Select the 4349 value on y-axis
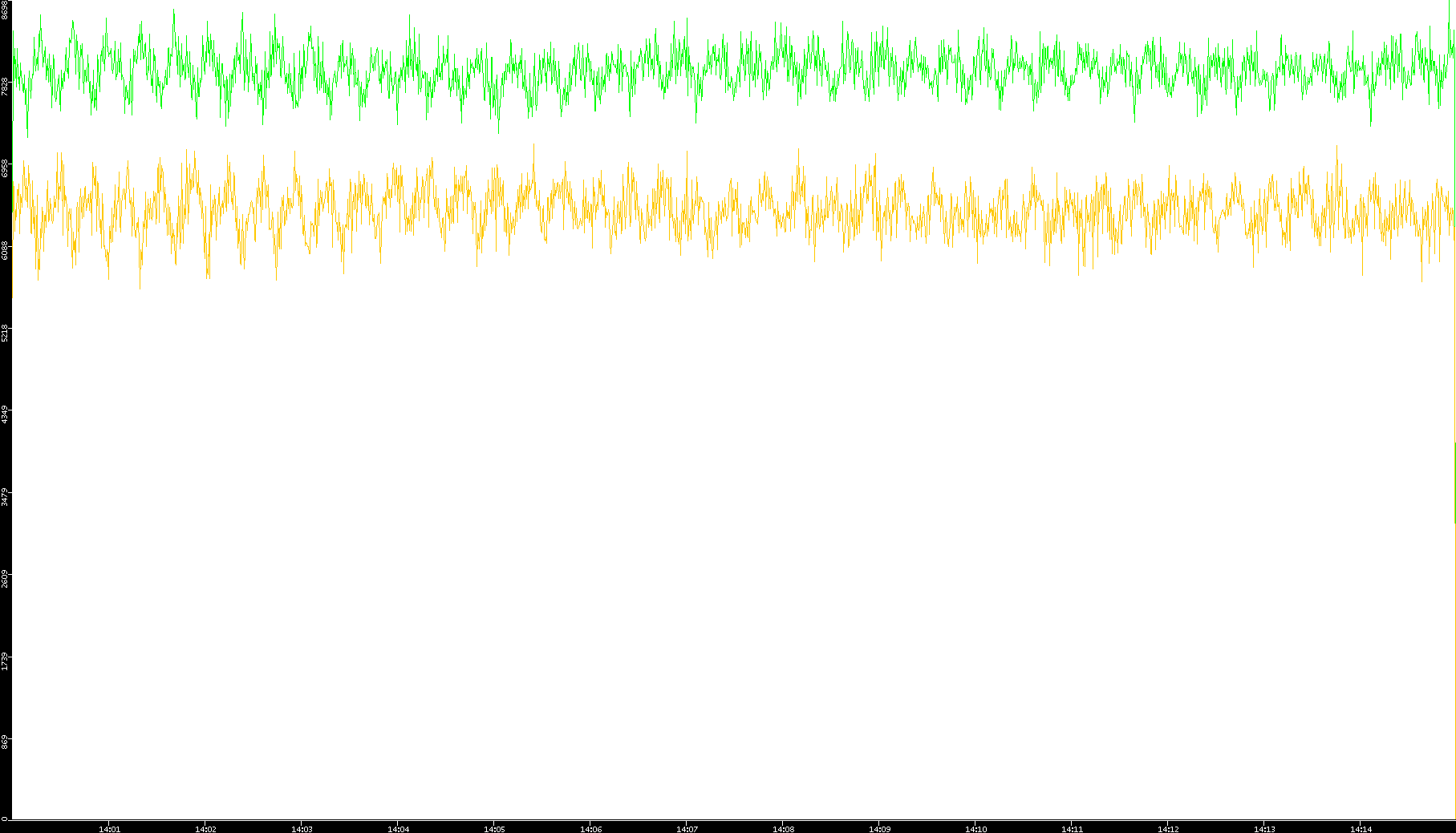Screen dimensions: 1456x833 click(5, 414)
